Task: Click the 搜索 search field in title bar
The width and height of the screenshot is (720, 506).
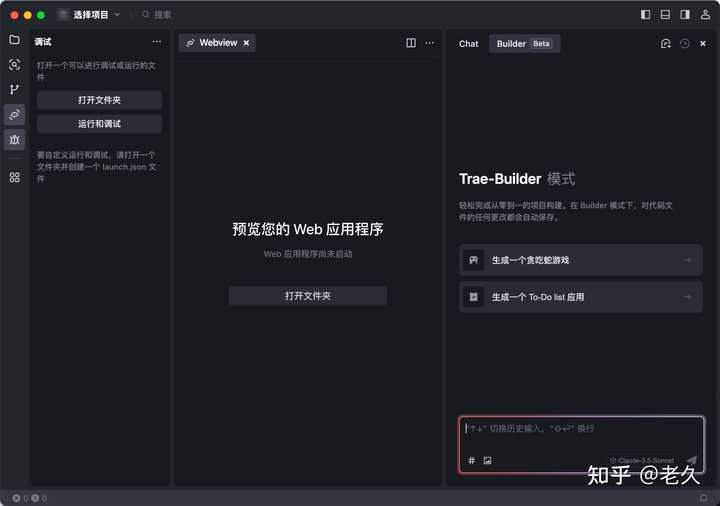Action: coord(158,15)
